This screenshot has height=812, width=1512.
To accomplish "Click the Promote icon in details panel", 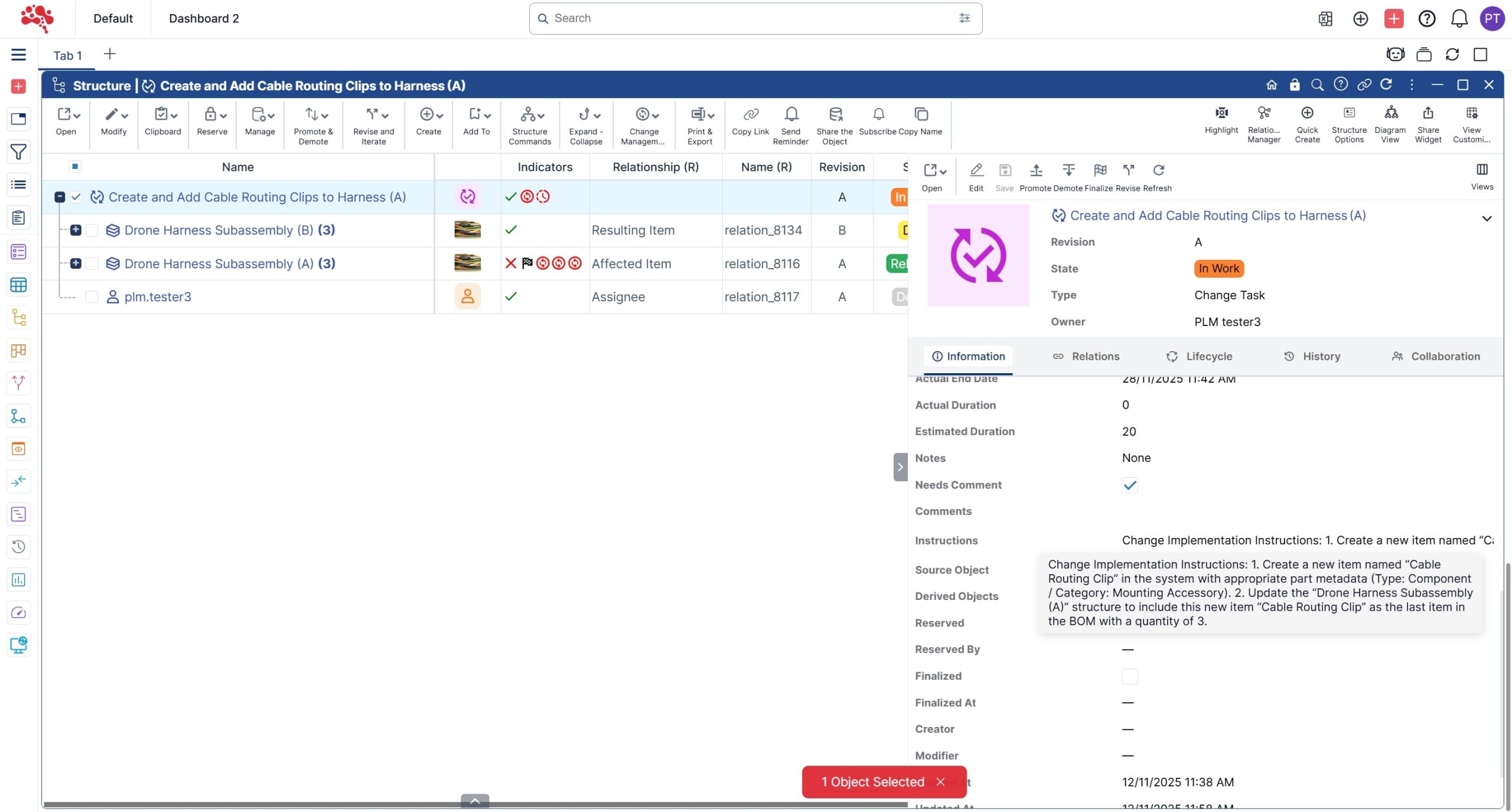I will pyautogui.click(x=1035, y=171).
